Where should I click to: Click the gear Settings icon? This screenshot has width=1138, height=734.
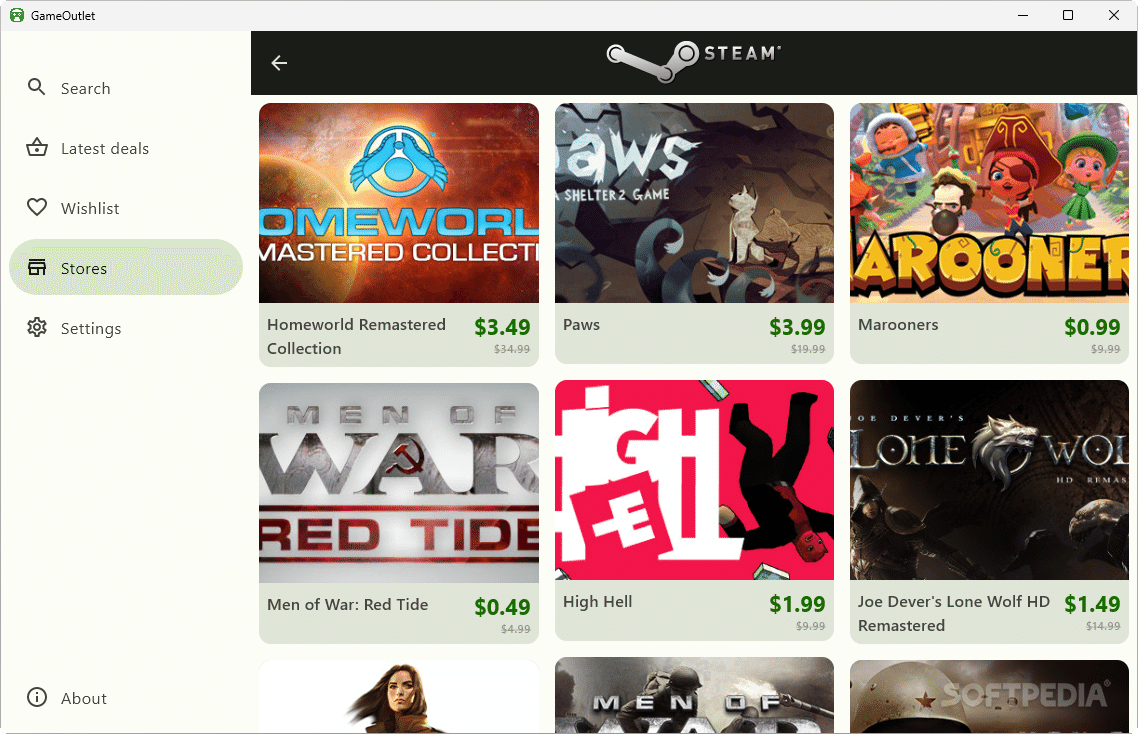pyautogui.click(x=37, y=327)
